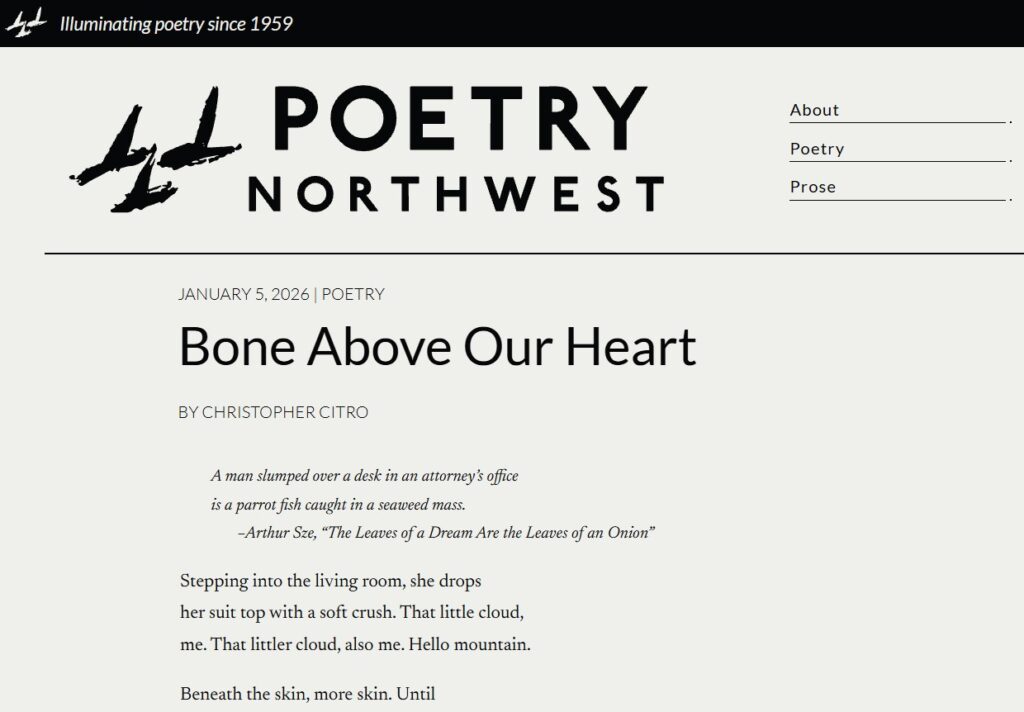This screenshot has height=712, width=1024.
Task: Click the epigraph line about a parrot fish
Action: coord(338,505)
